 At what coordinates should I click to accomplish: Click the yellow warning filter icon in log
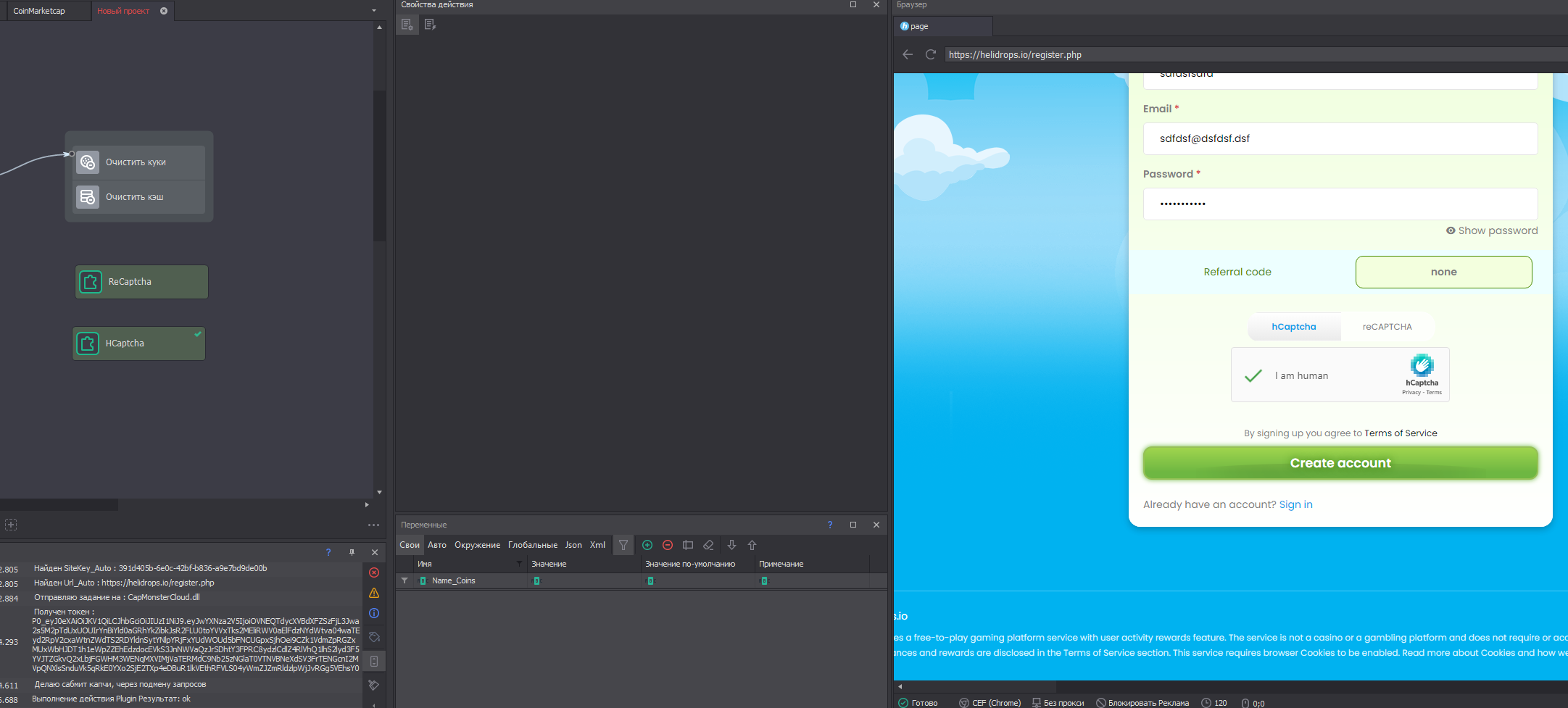(374, 593)
